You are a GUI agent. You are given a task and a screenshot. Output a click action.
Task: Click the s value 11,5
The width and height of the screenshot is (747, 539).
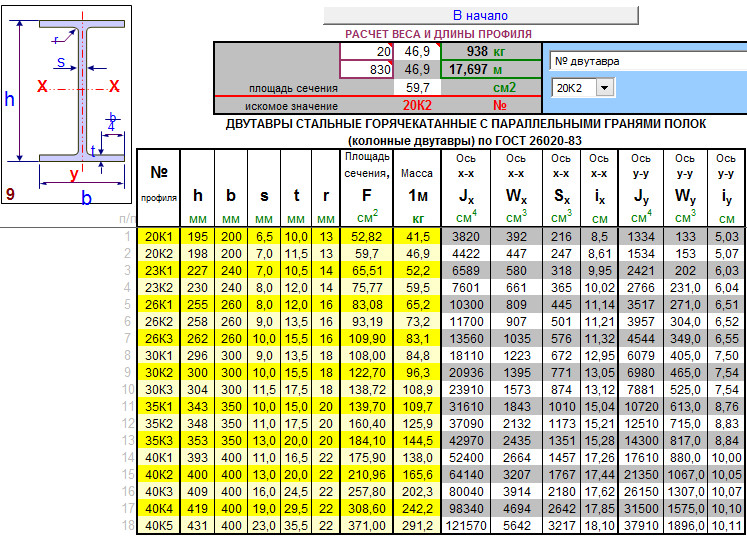point(264,390)
